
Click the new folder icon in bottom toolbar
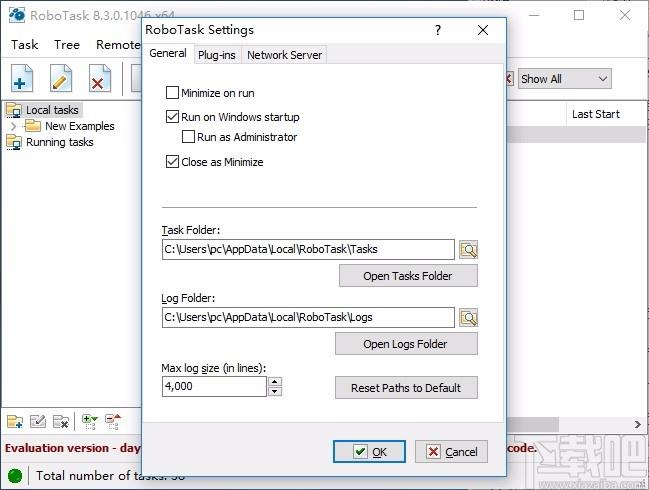[15, 422]
